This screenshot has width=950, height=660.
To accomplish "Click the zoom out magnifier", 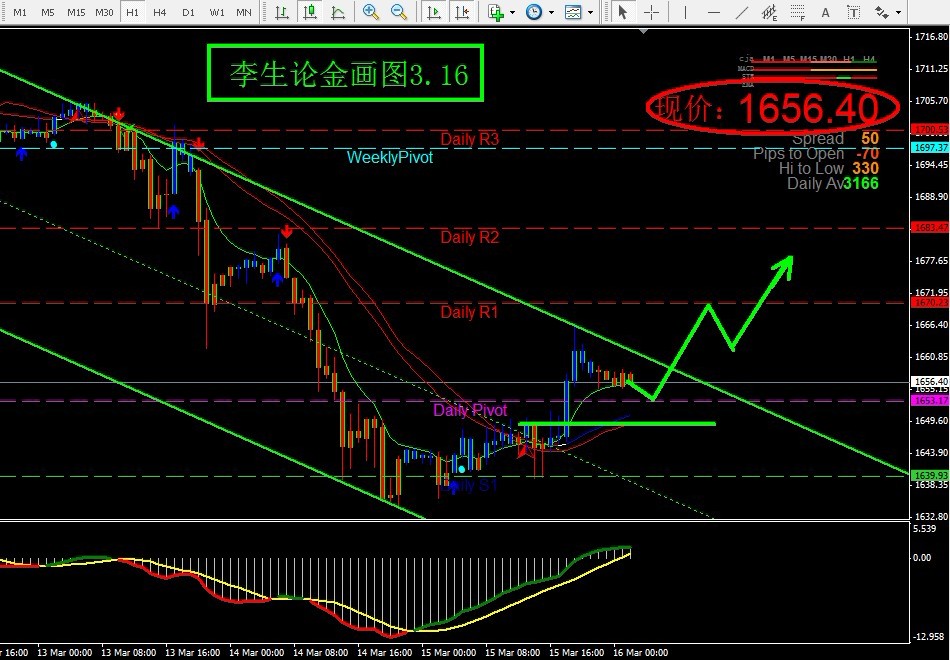I will 398,13.
